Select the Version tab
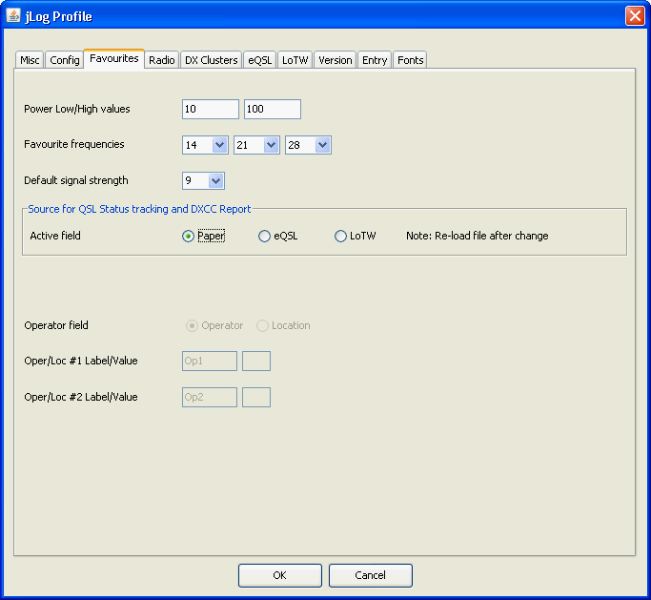 click(x=335, y=60)
